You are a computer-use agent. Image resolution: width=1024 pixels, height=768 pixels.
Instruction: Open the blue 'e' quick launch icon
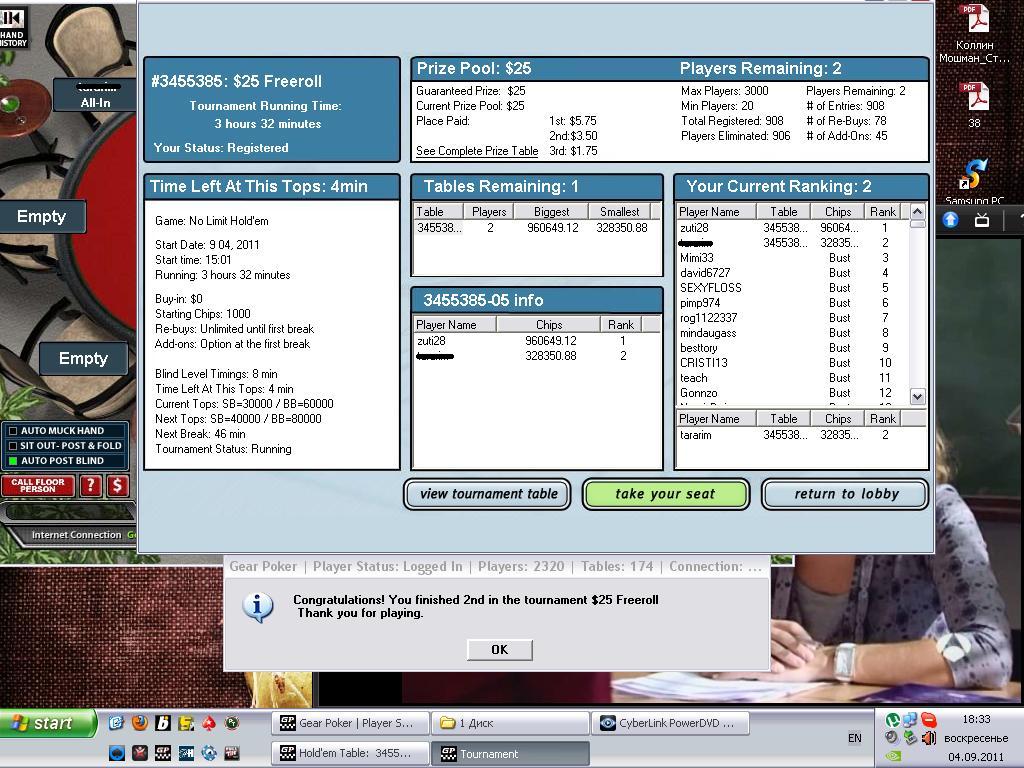117,723
